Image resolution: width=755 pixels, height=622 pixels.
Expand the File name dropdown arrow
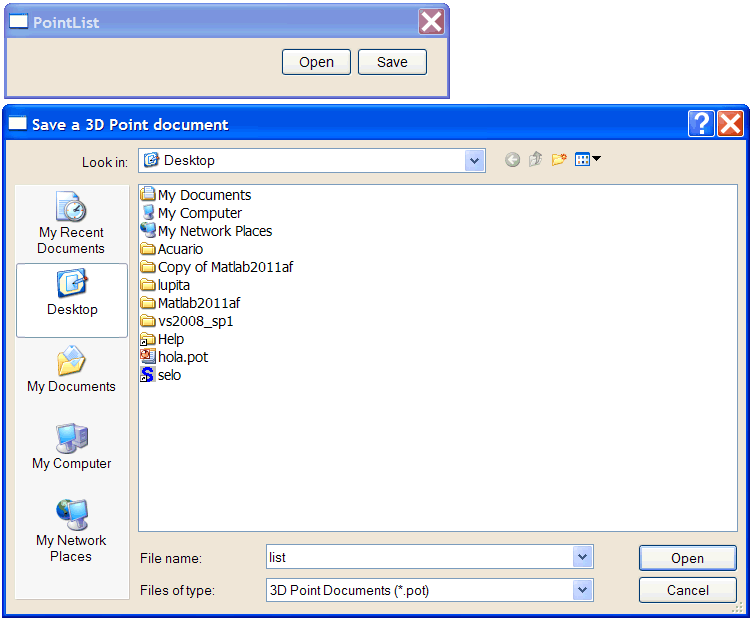coord(583,557)
